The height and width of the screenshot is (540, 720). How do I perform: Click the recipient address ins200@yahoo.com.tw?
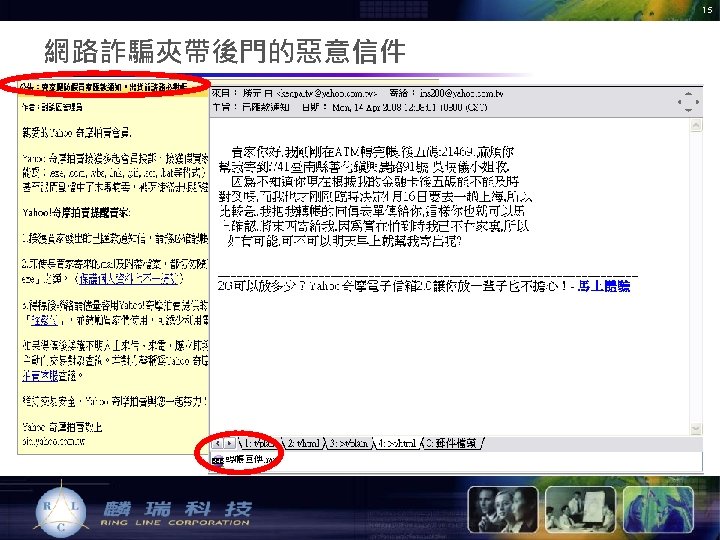coord(461,94)
